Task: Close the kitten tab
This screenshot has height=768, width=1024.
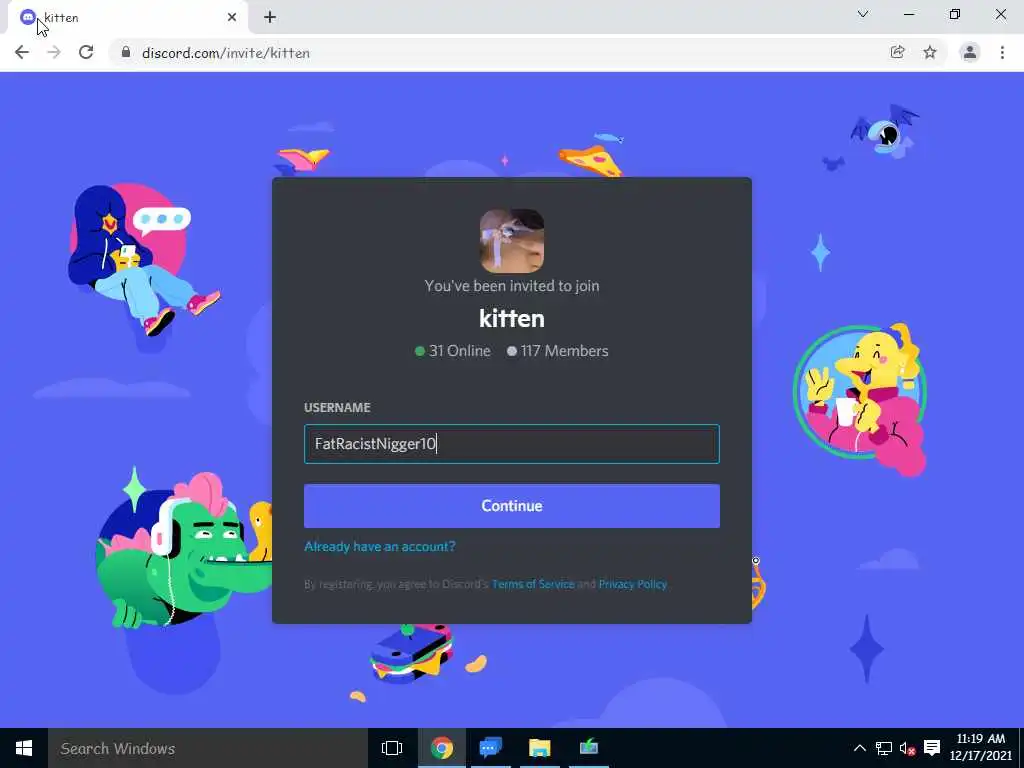Action: click(x=232, y=18)
